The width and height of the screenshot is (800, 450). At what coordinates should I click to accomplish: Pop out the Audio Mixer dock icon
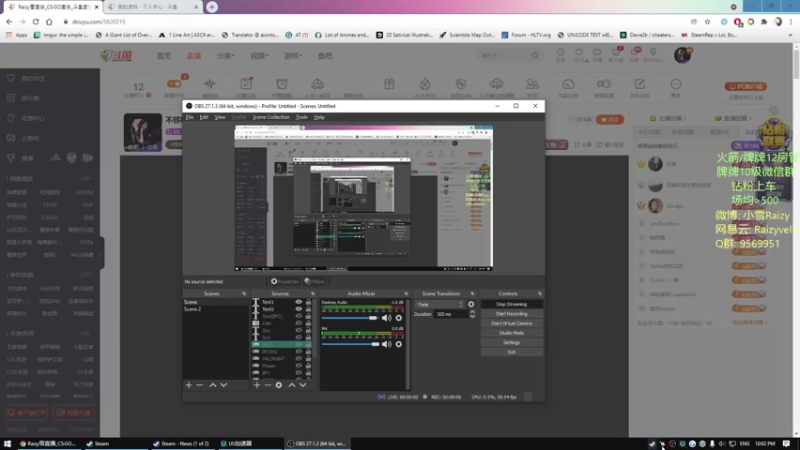click(406, 294)
